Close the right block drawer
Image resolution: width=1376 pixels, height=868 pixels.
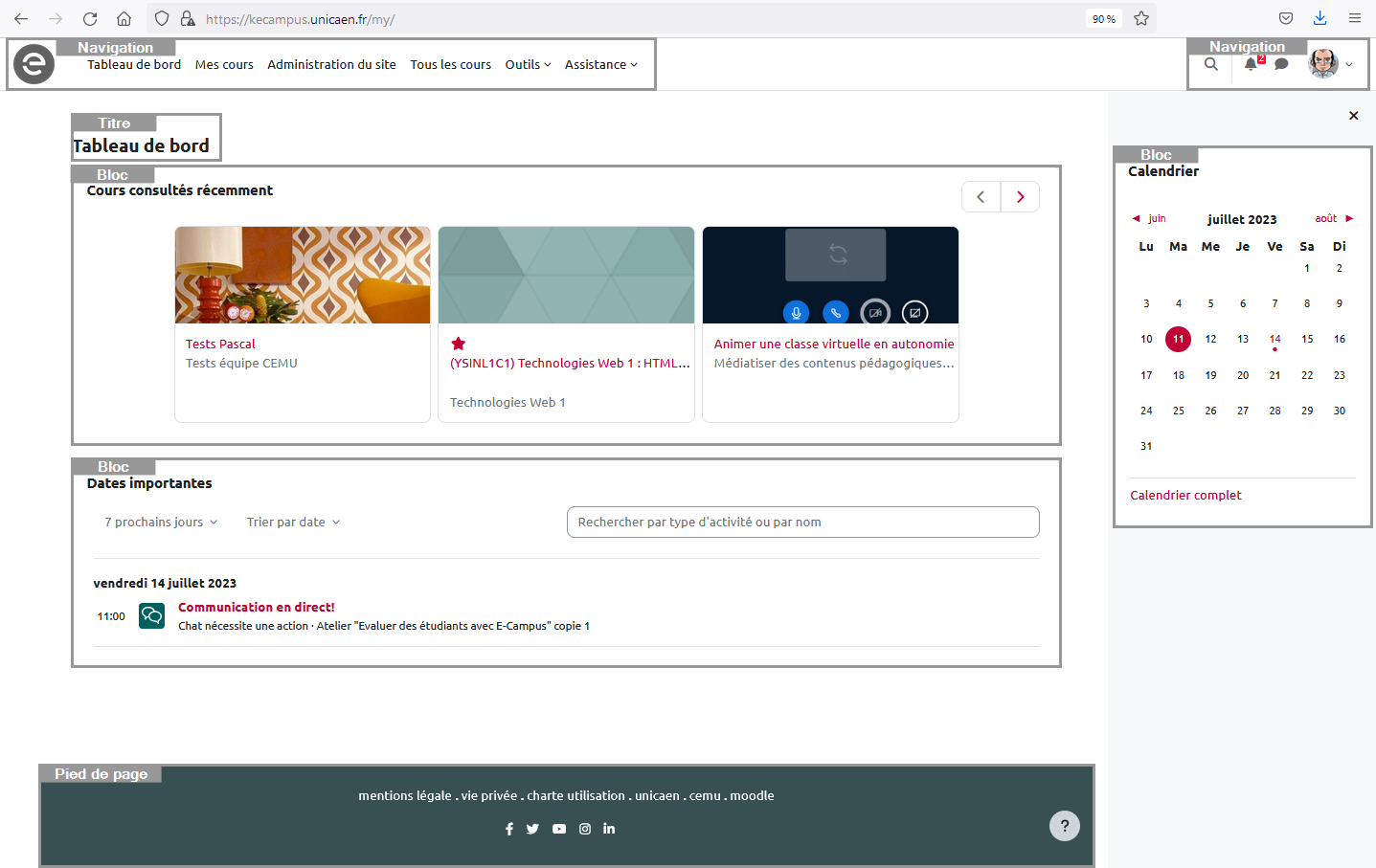click(x=1353, y=116)
